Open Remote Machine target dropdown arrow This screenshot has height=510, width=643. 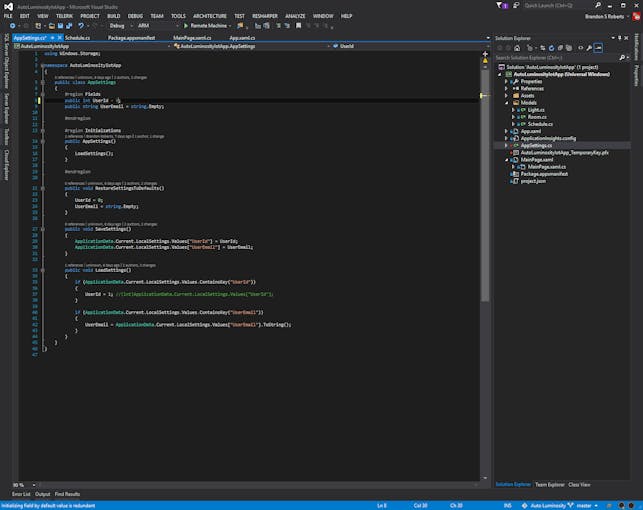pos(230,26)
